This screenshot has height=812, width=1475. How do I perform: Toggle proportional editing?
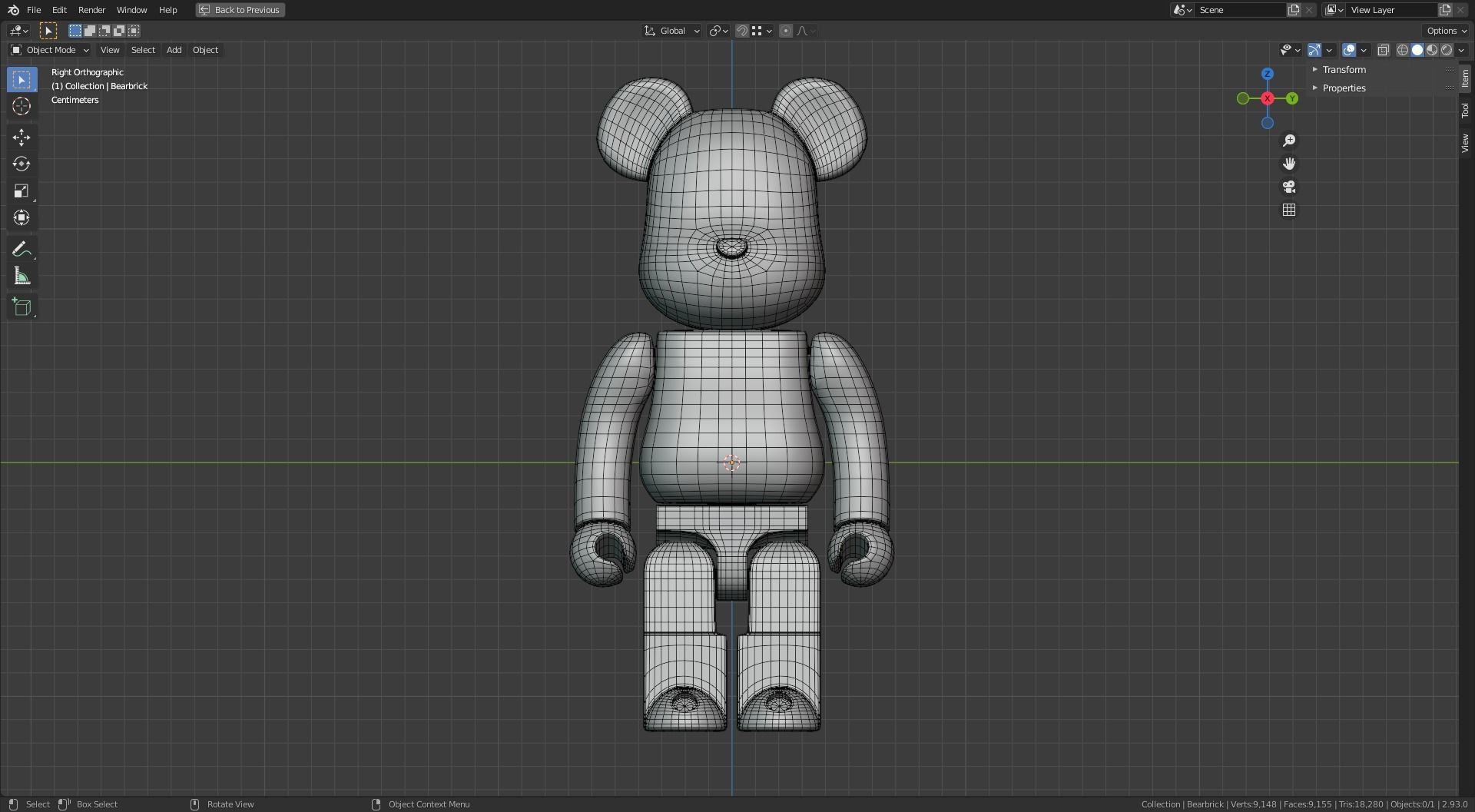click(x=786, y=31)
